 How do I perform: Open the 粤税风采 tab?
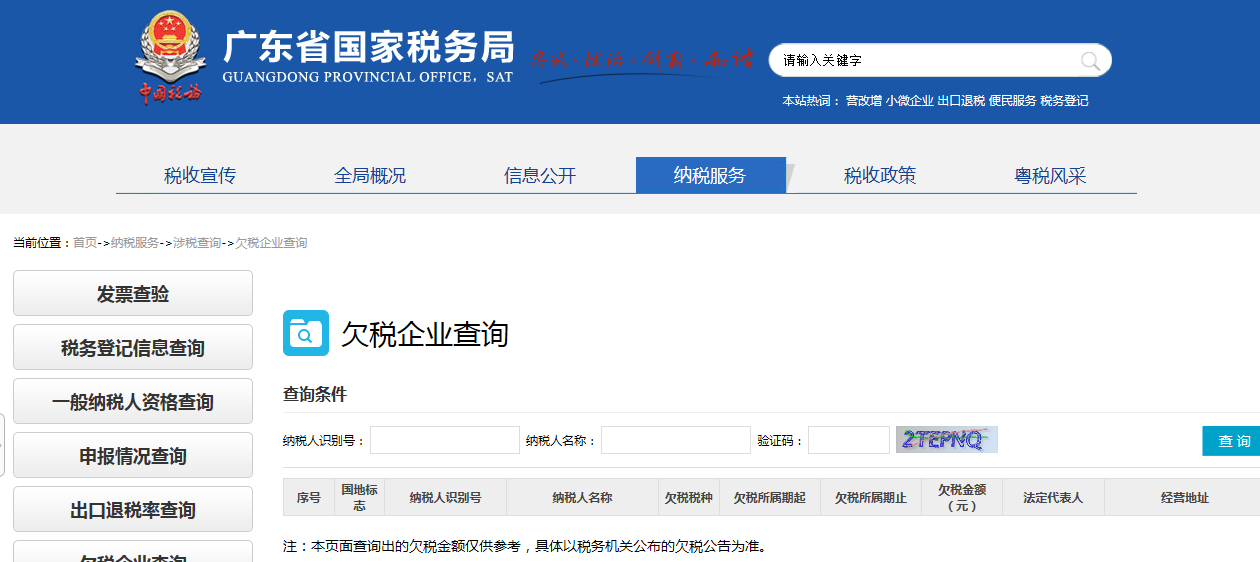1050,176
